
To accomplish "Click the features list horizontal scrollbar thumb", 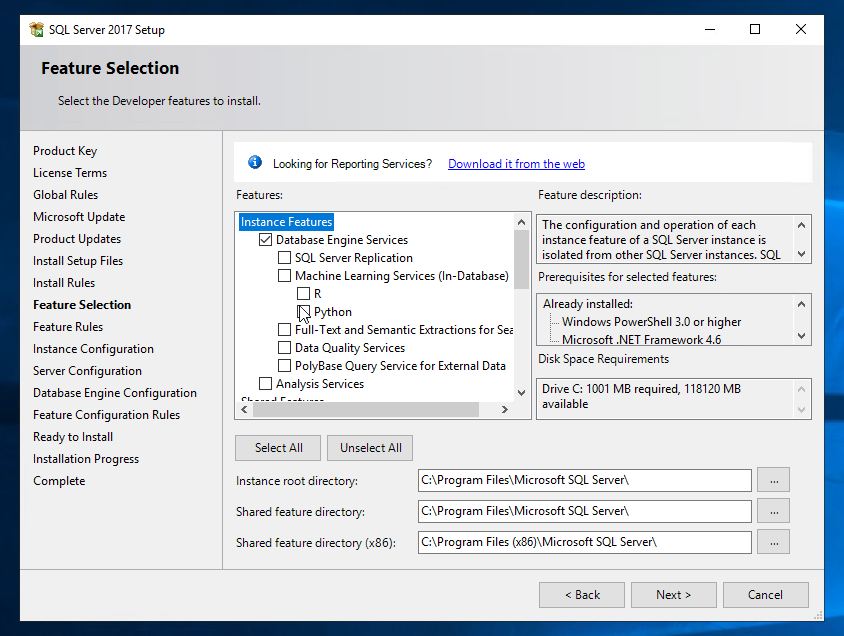I will coord(365,409).
